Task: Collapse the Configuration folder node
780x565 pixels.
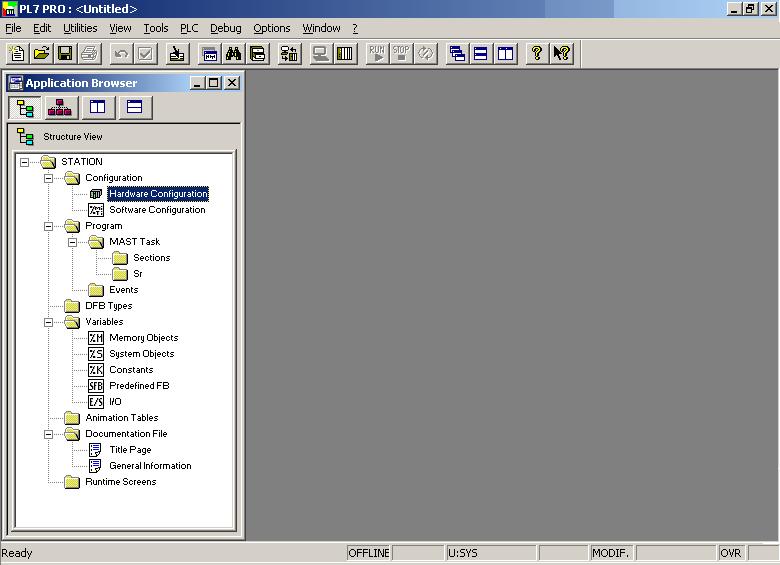Action: coord(48,178)
